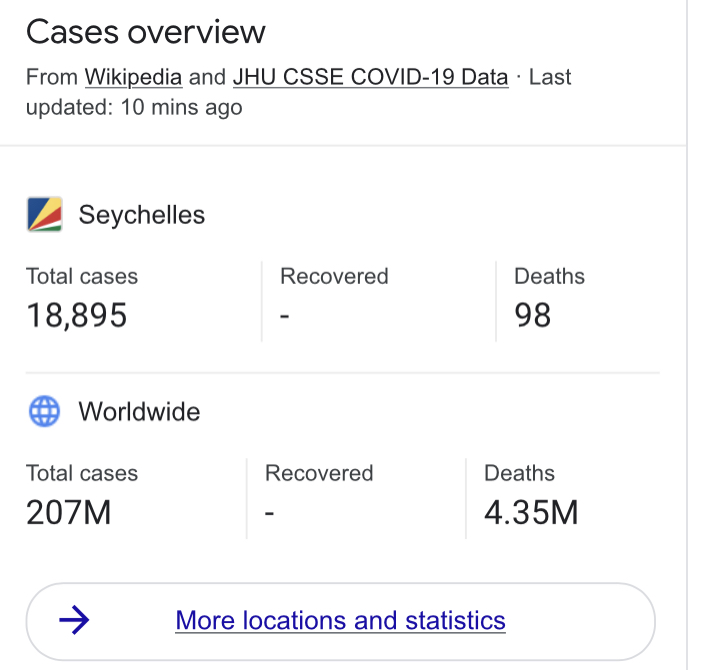This screenshot has height=670, width=703.
Task: Click the Seychelles flag icon
Action: [x=45, y=215]
